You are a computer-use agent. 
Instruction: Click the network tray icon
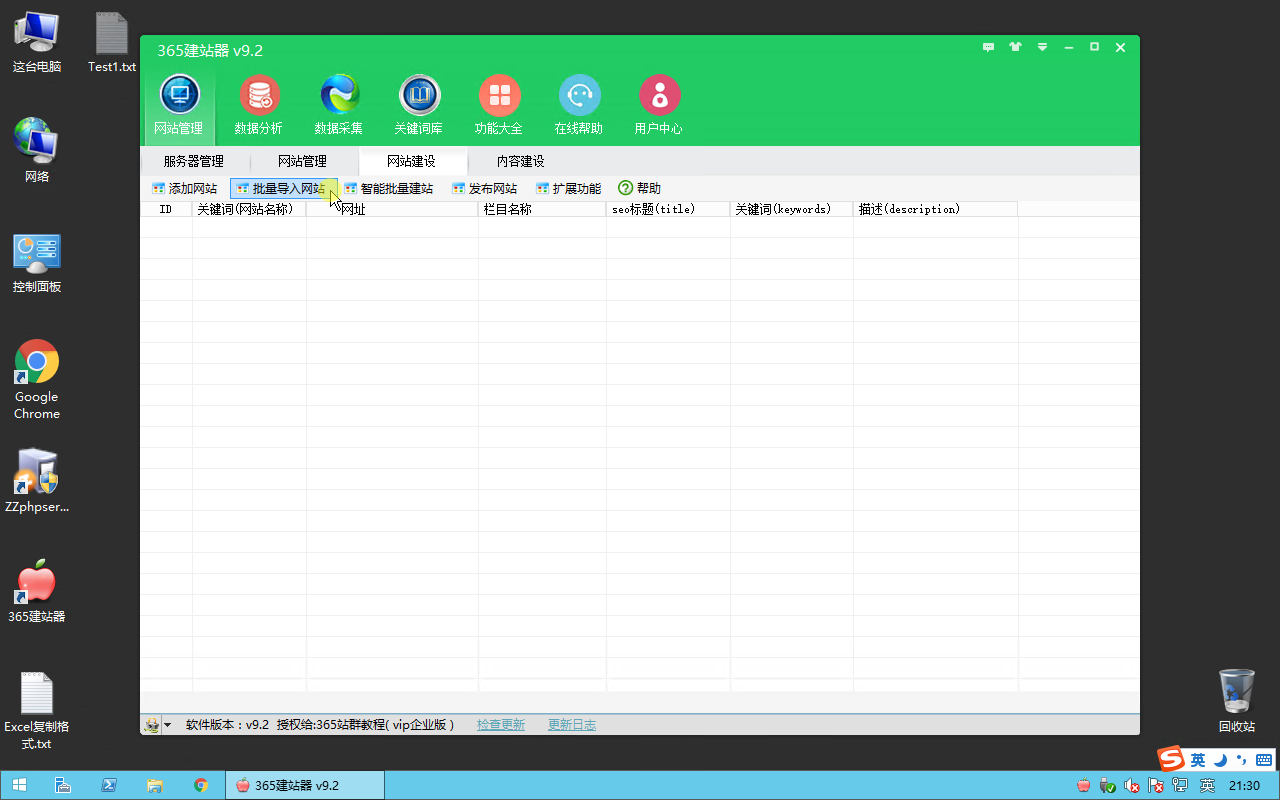pyautogui.click(x=1180, y=786)
